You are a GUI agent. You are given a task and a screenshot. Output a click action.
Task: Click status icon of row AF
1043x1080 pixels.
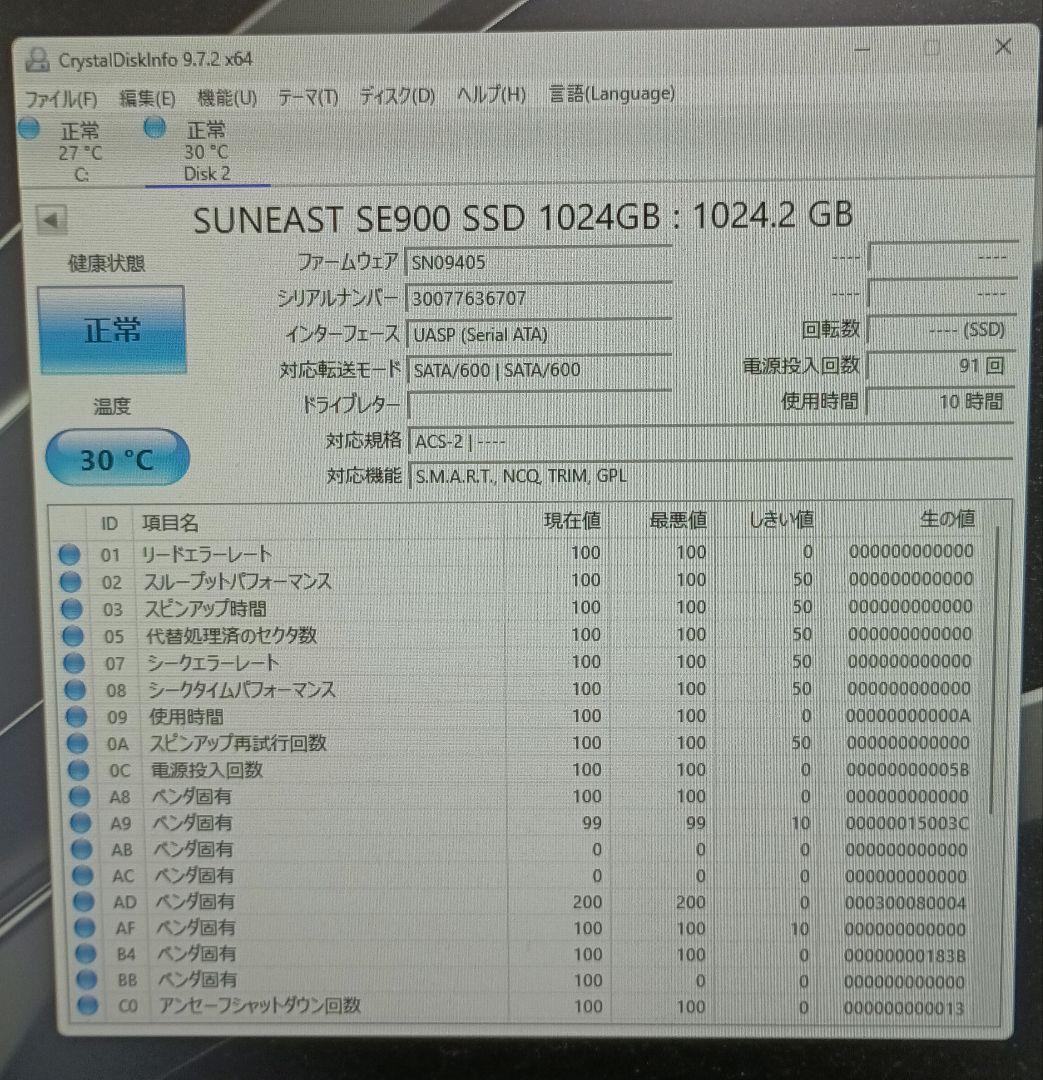pyautogui.click(x=85, y=928)
